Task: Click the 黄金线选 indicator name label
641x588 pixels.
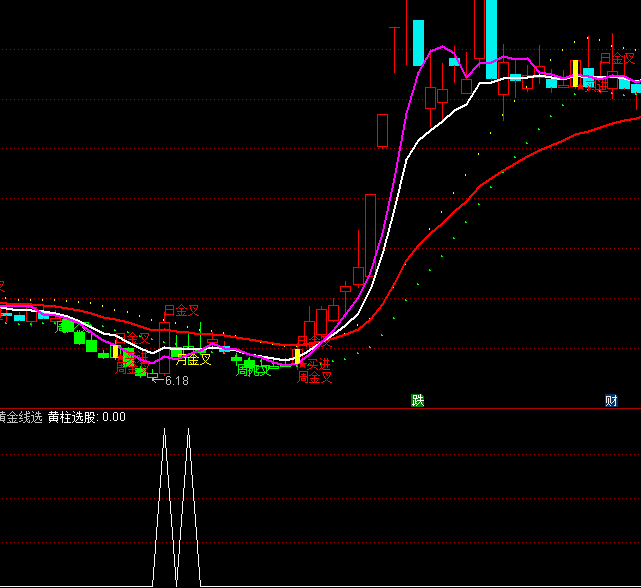Action: pos(21,417)
